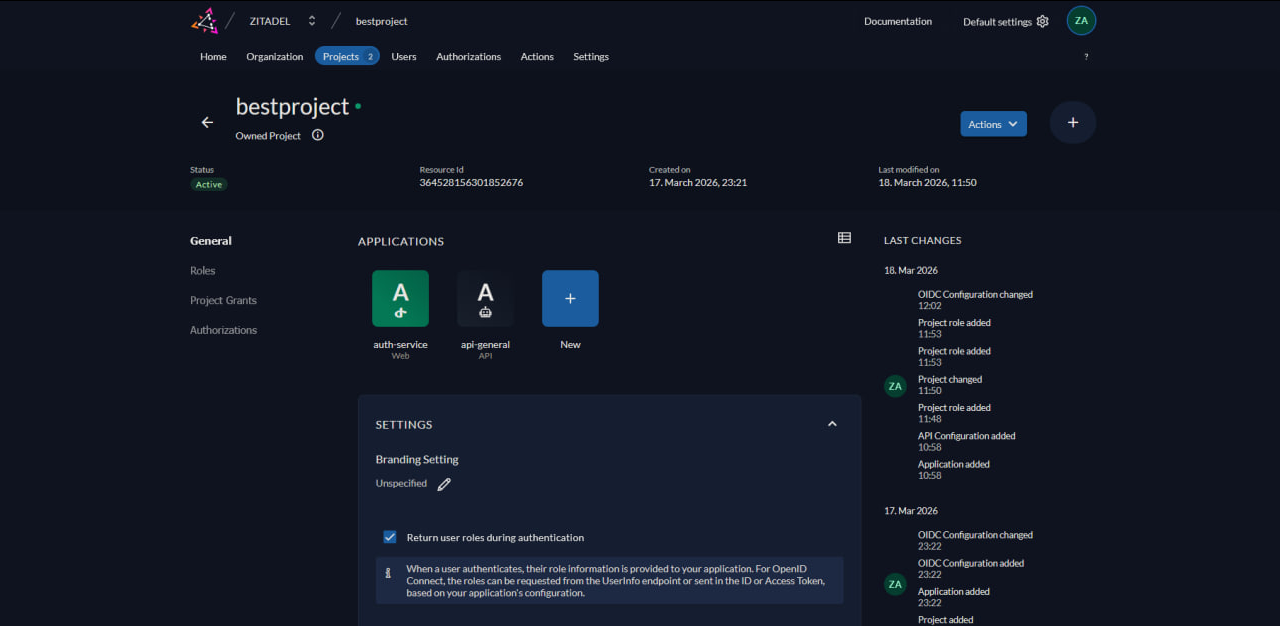Click the Unspecified branding value

click(401, 484)
